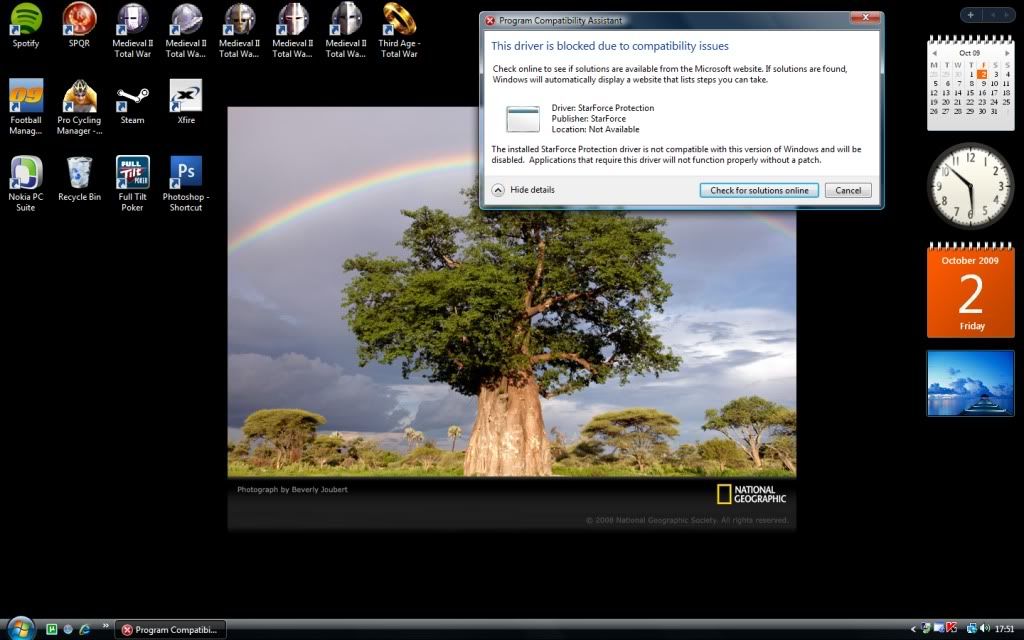Go to next month in small calendar gadget
This screenshot has width=1024, height=640.
[1007, 53]
